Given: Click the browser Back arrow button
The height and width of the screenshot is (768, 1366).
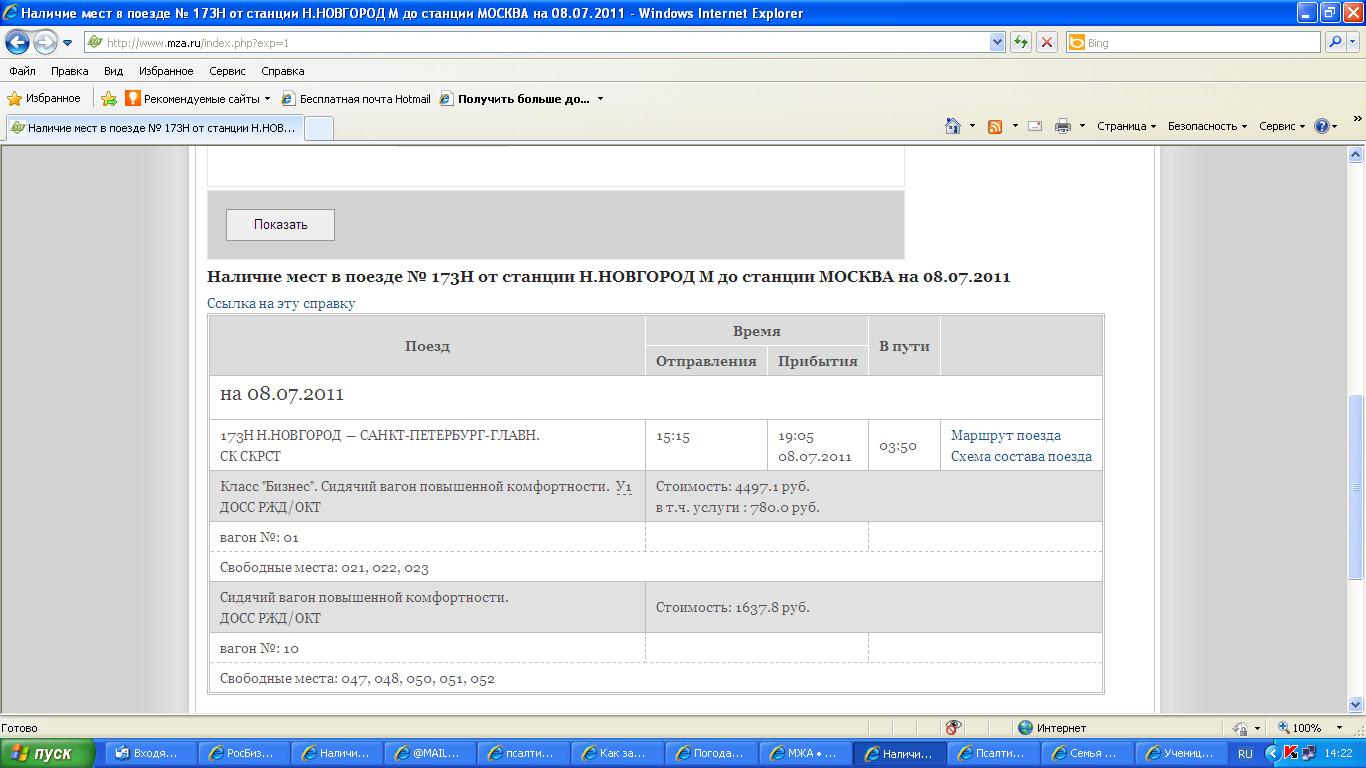Looking at the screenshot, I should [x=18, y=43].
